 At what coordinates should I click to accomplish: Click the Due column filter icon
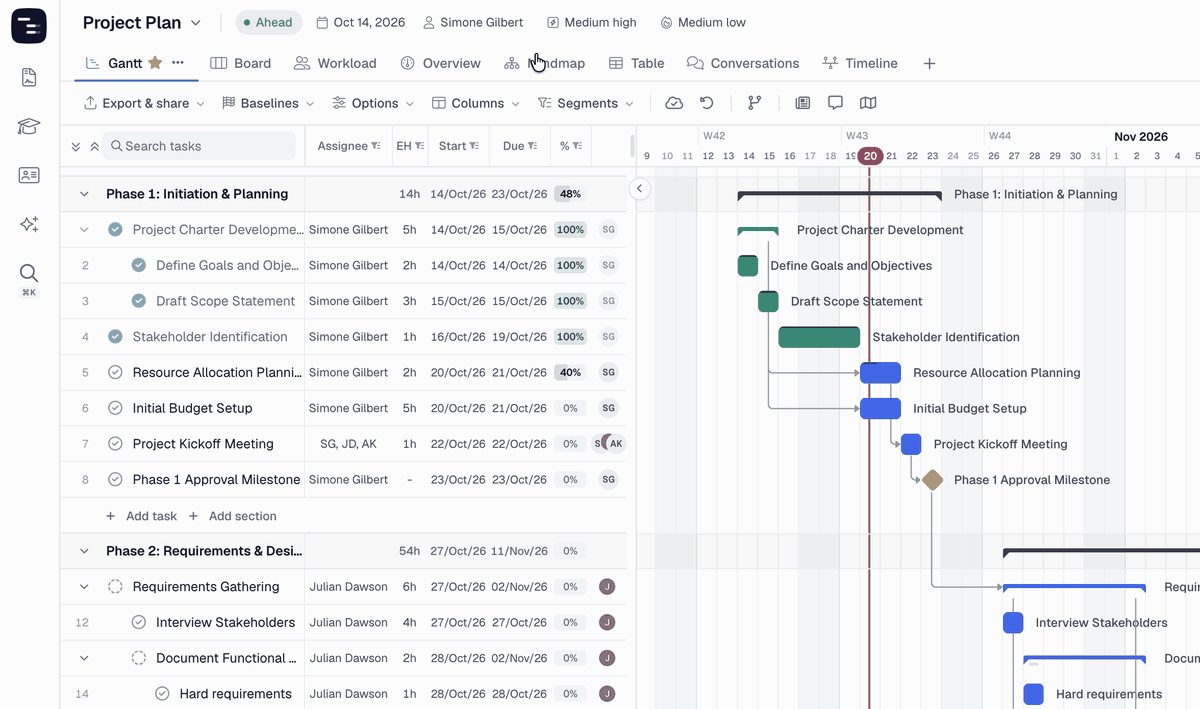pos(533,146)
